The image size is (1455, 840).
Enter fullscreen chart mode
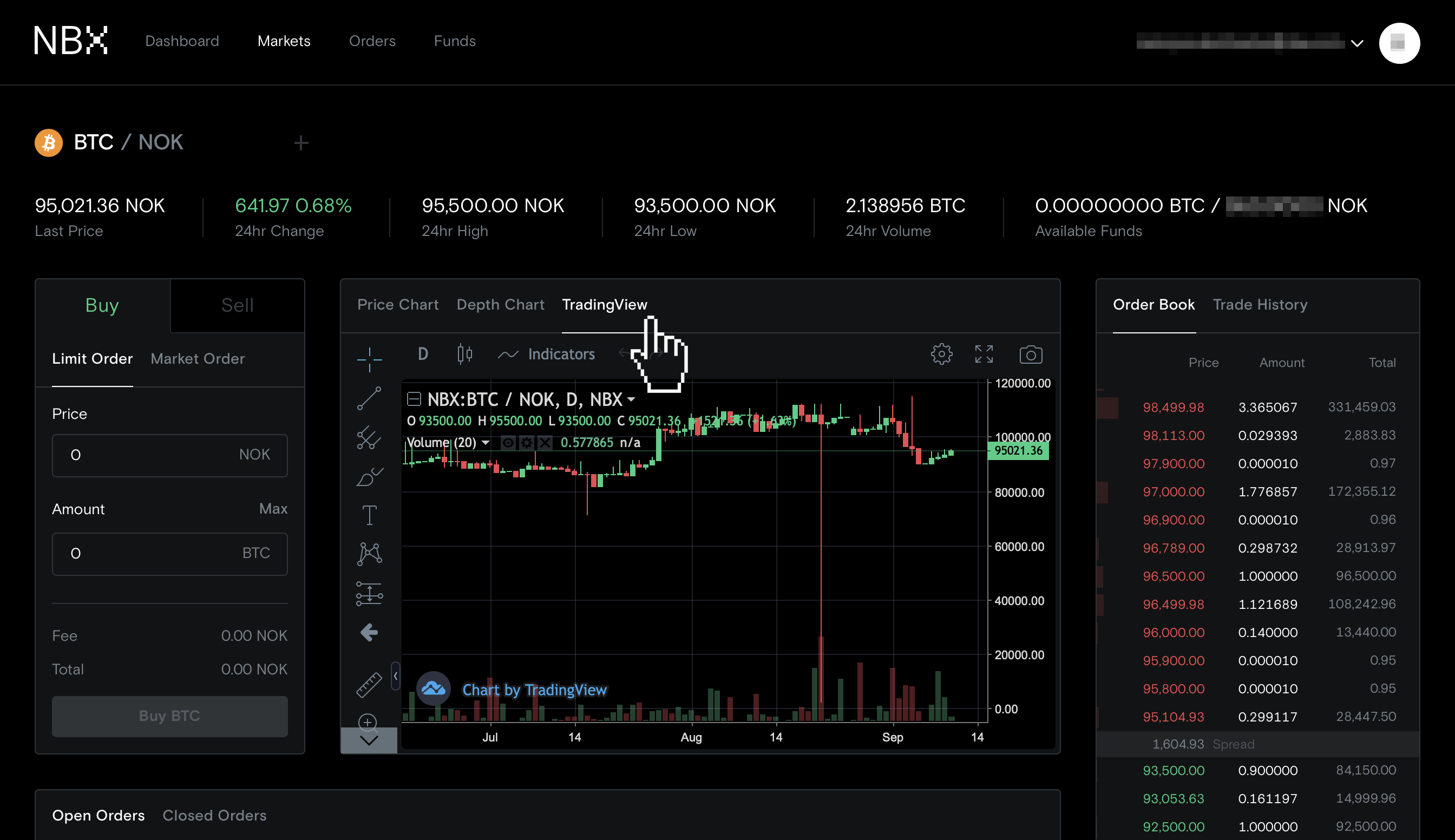[x=984, y=354]
